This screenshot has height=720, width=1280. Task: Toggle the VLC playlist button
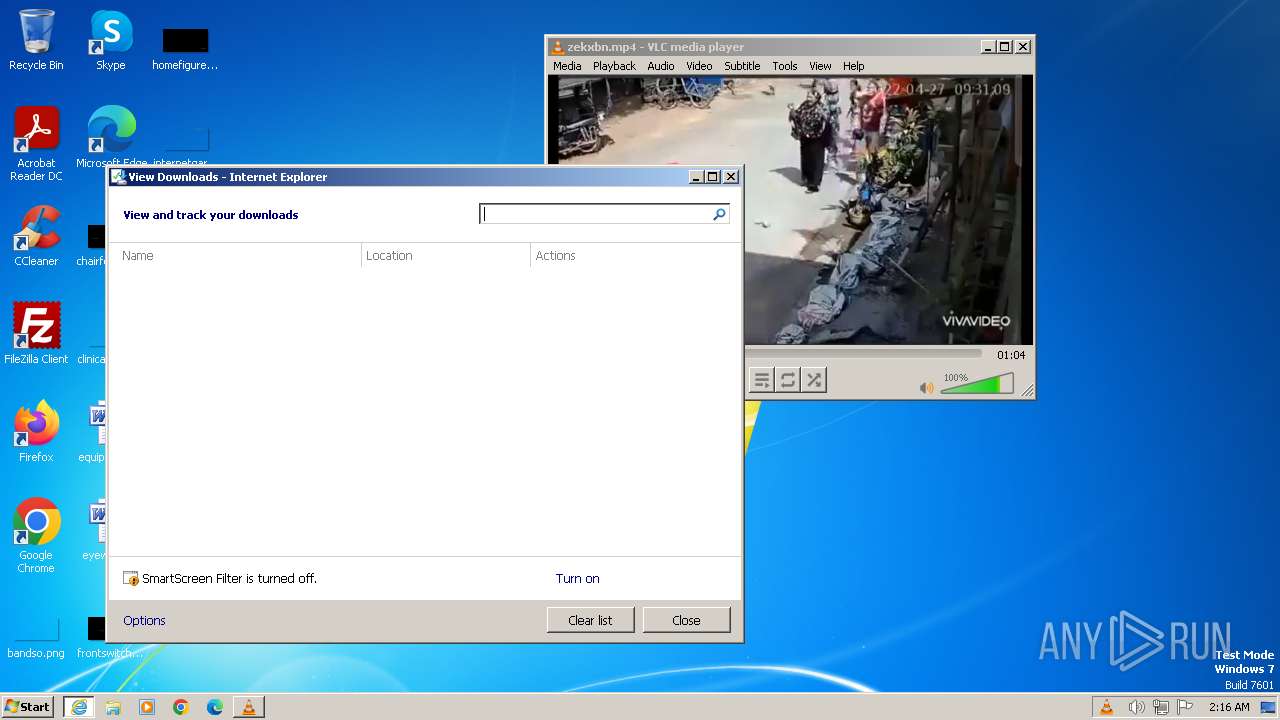[762, 380]
